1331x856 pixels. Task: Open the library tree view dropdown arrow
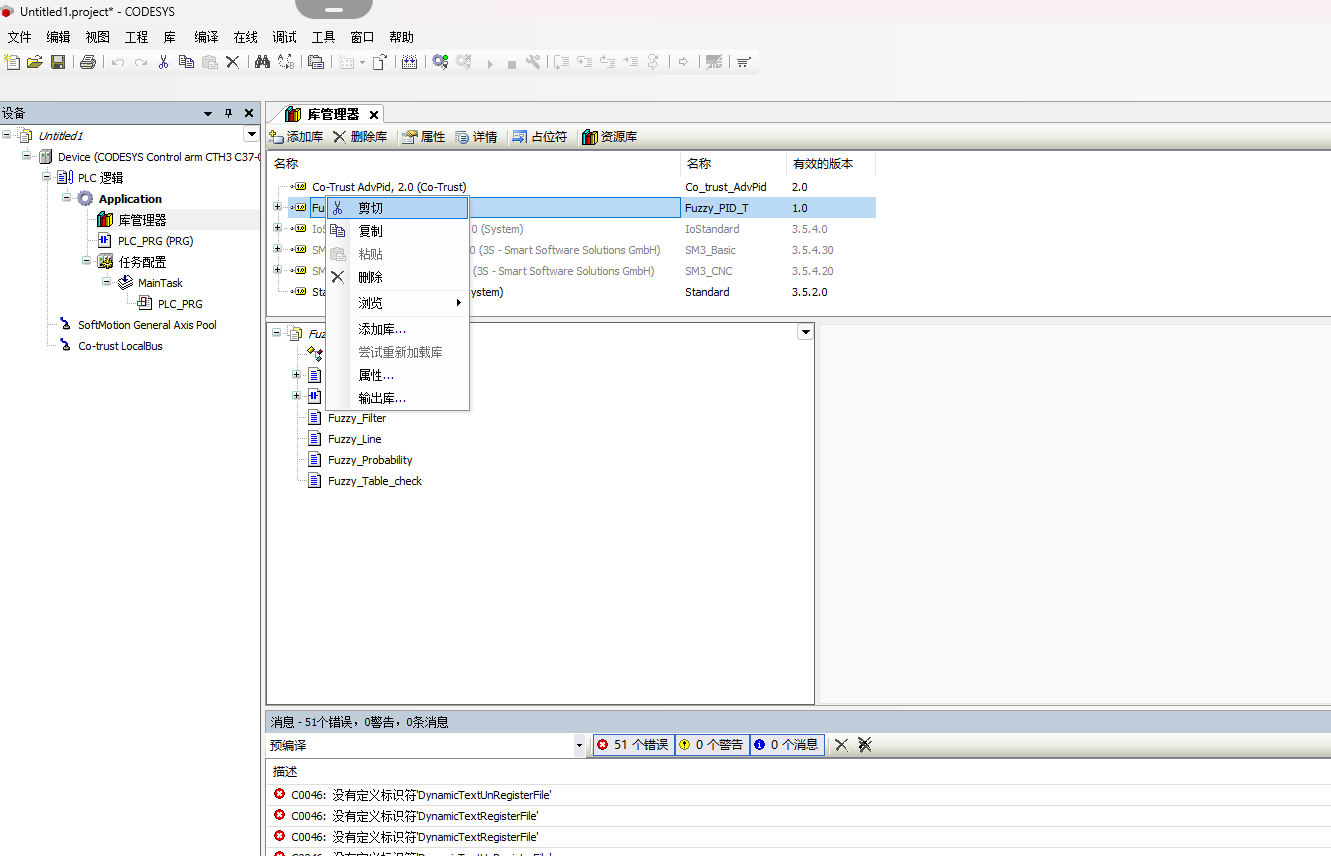[804, 332]
